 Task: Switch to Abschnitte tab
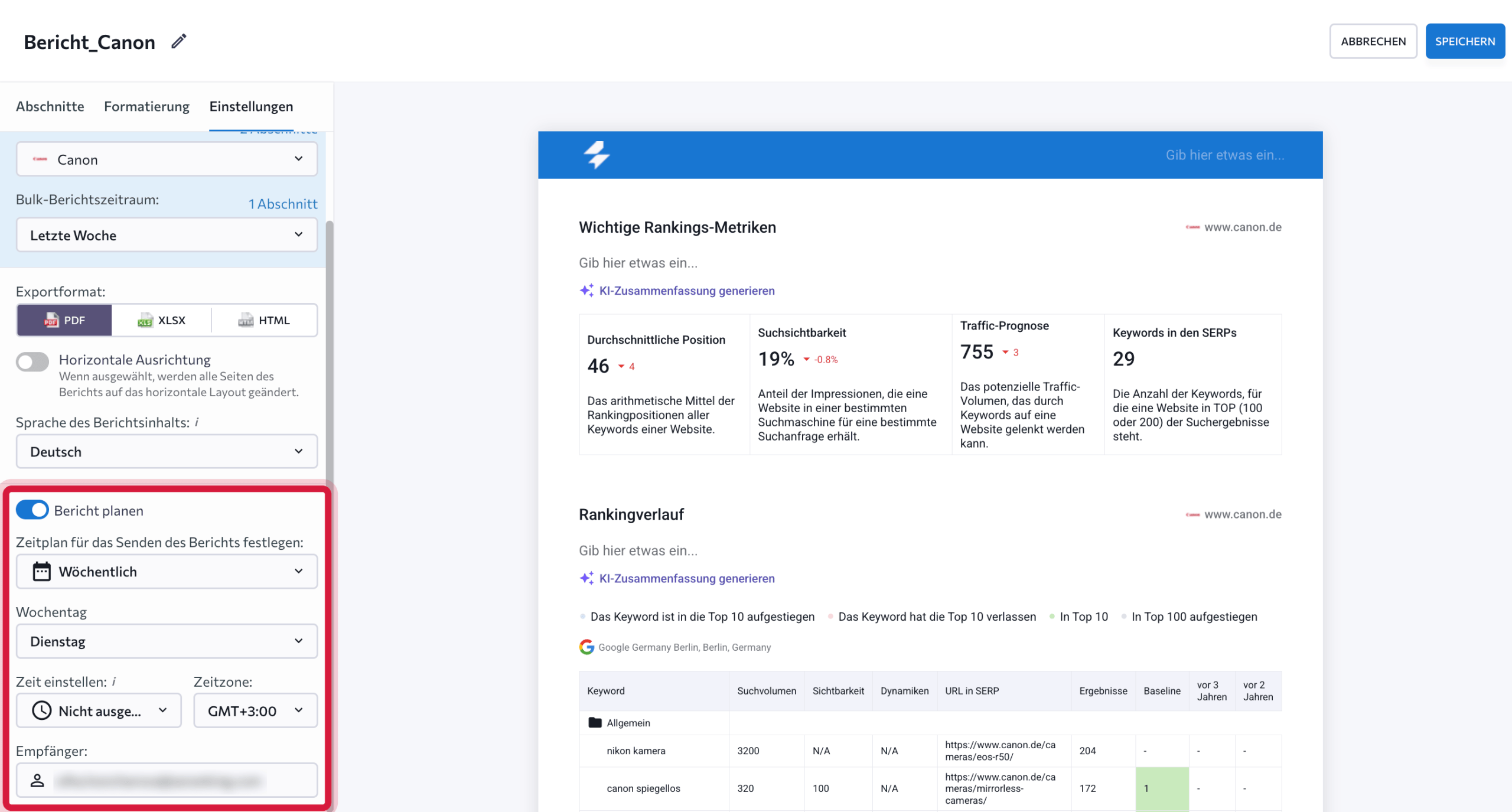[50, 106]
